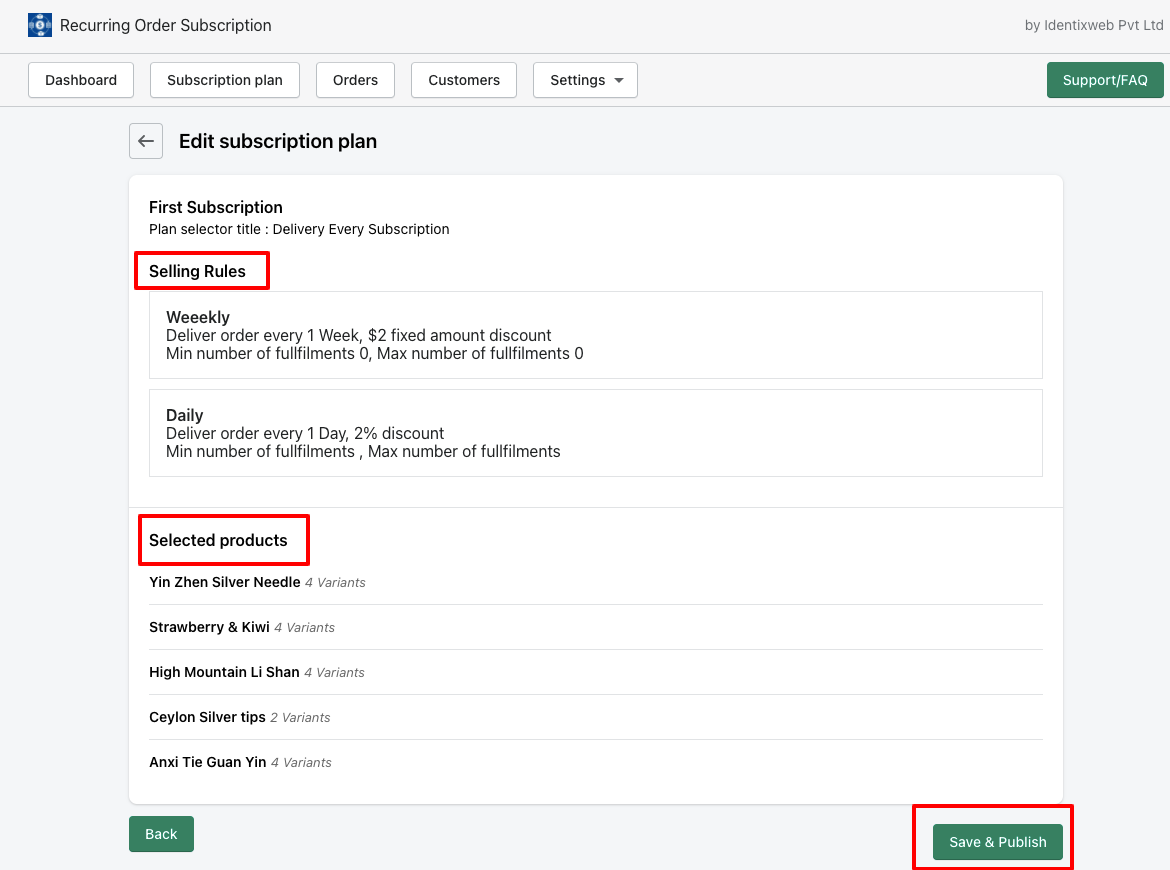
Task: Open the Orders tab
Action: click(355, 80)
